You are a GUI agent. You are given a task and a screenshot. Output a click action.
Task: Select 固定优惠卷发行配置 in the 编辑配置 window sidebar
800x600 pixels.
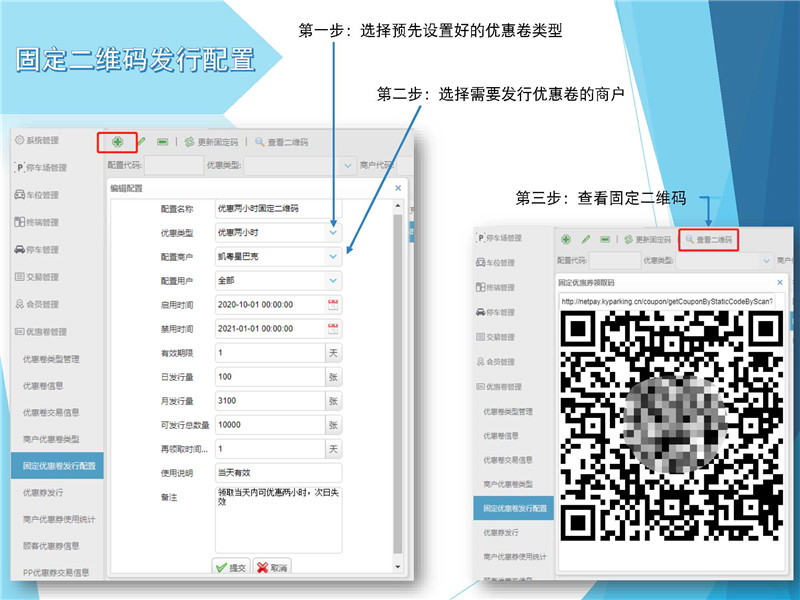tap(57, 466)
